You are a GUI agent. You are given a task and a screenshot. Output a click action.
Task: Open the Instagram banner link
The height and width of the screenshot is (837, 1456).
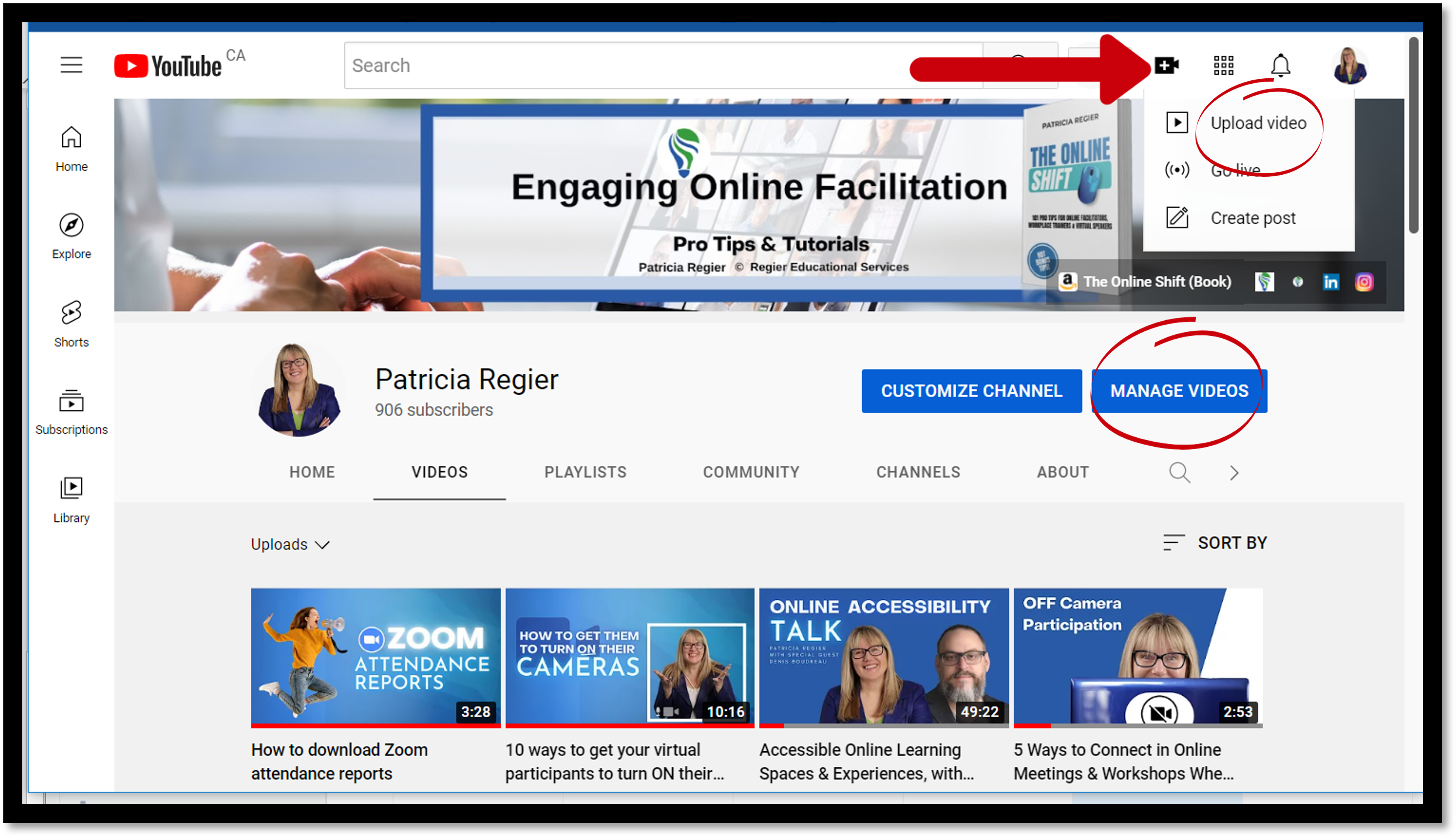click(x=1364, y=282)
